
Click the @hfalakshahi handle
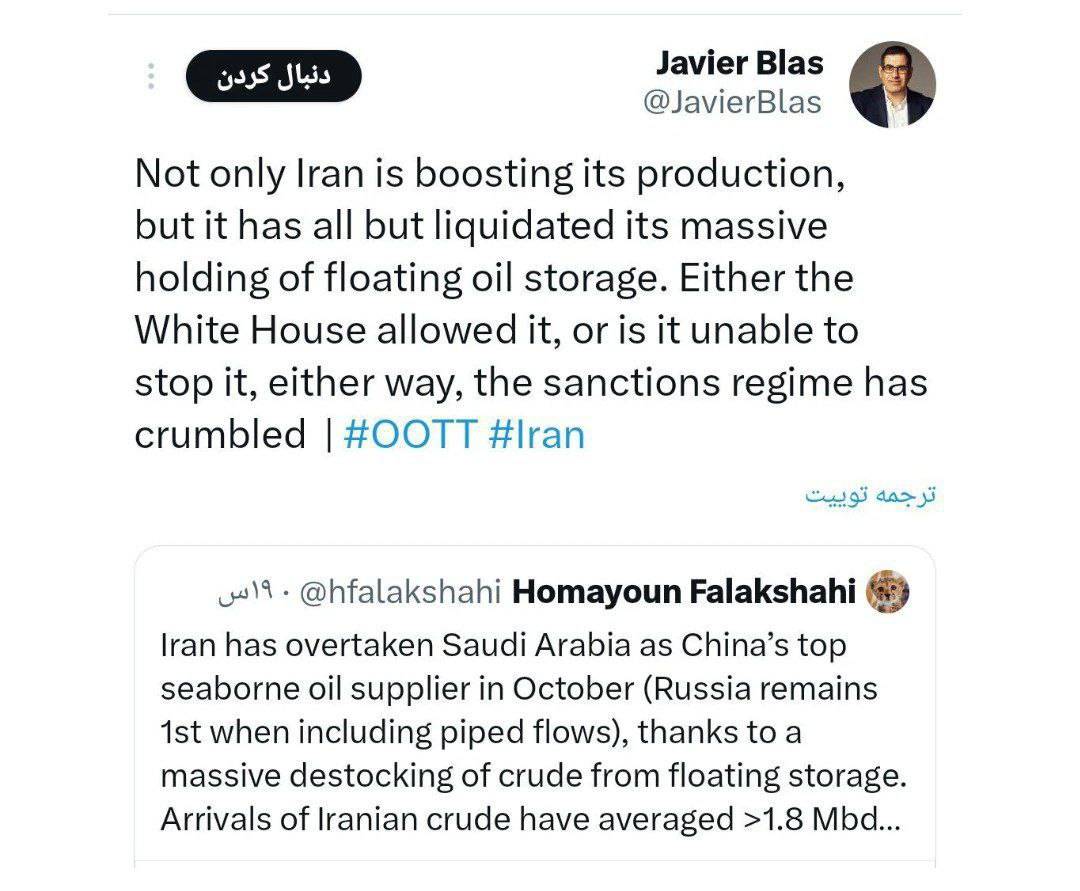tap(400, 592)
